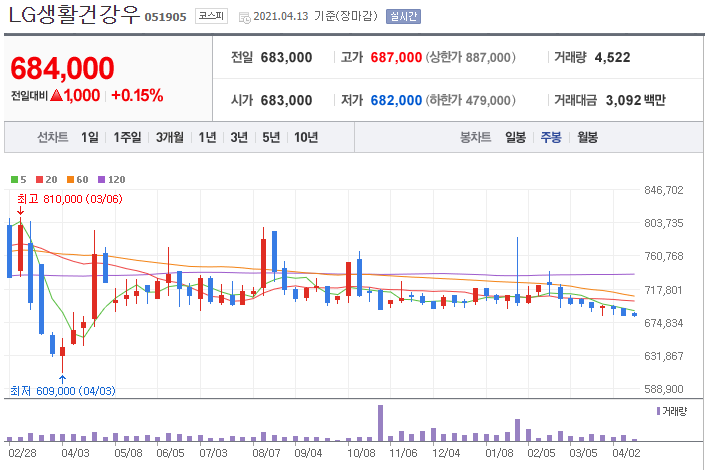Click the 588,900 y-axis label

[x=664, y=389]
